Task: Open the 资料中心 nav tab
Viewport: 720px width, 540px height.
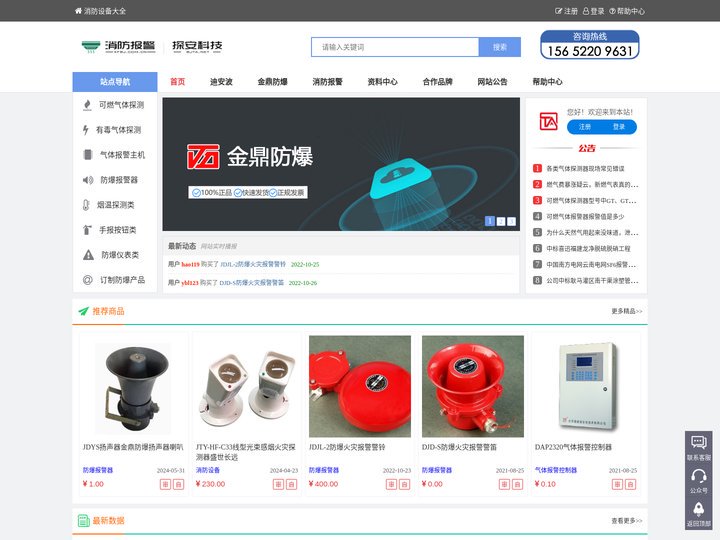Action: click(x=382, y=82)
